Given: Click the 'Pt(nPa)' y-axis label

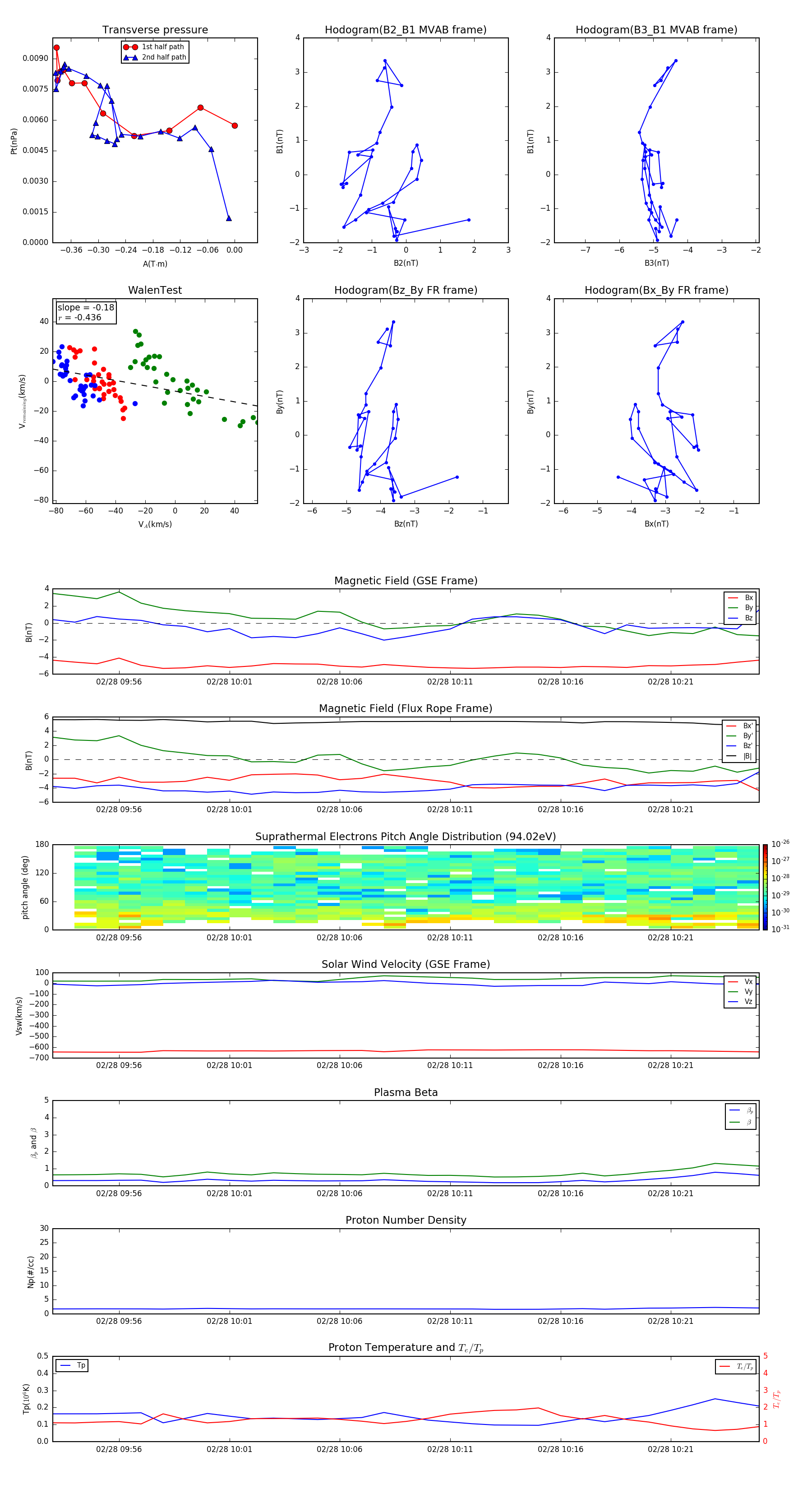Looking at the screenshot, I should pos(14,141).
